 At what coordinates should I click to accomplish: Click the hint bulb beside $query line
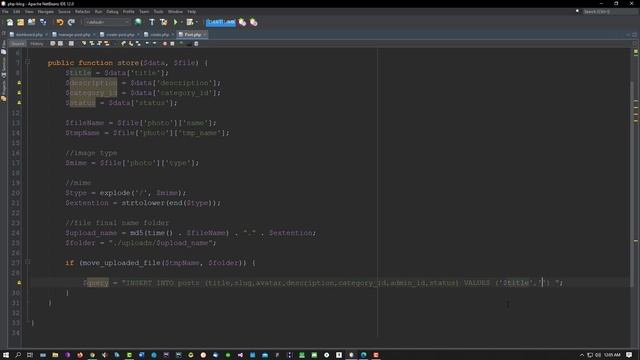pos(19,282)
